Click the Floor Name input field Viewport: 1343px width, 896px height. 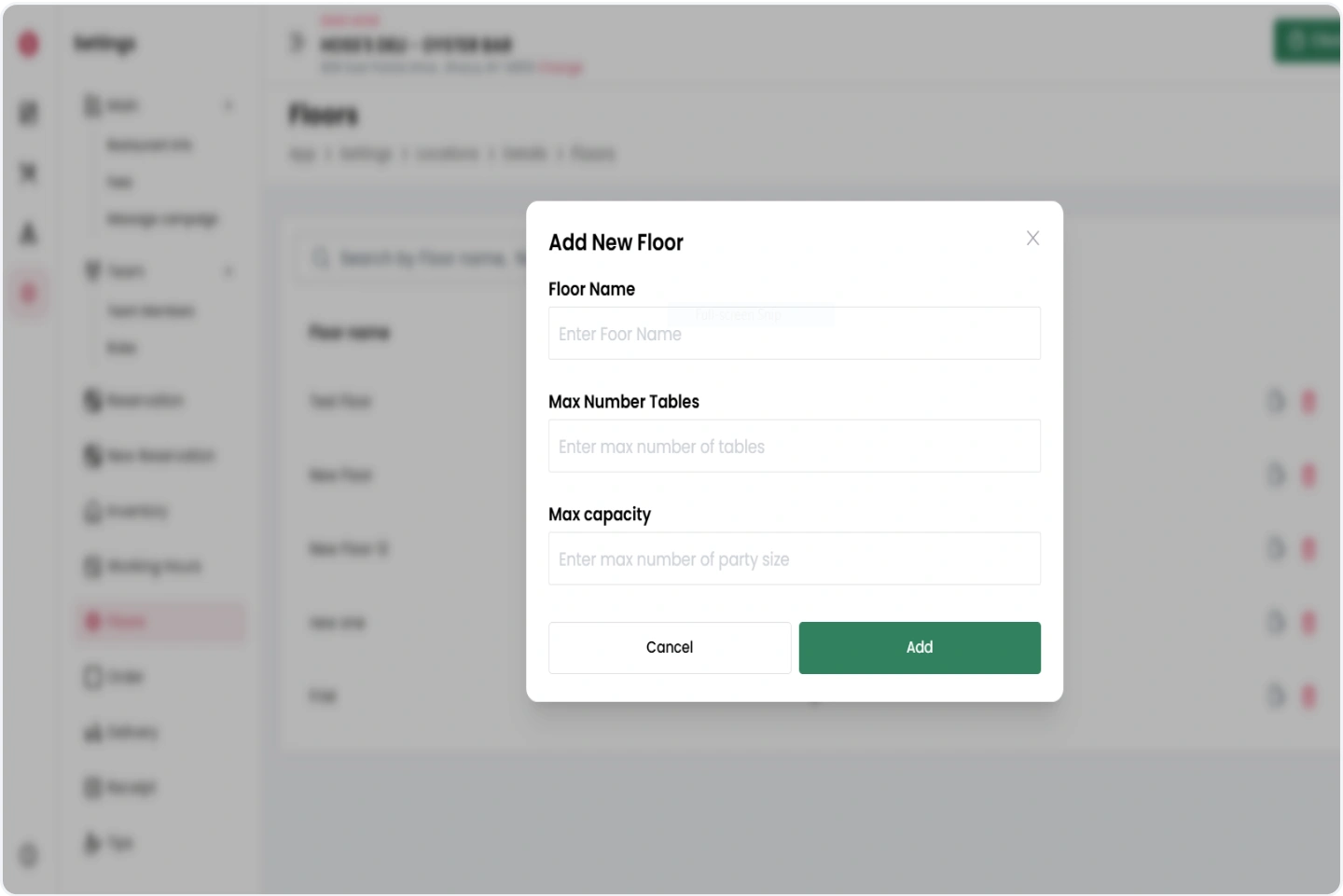pyautogui.click(x=795, y=334)
